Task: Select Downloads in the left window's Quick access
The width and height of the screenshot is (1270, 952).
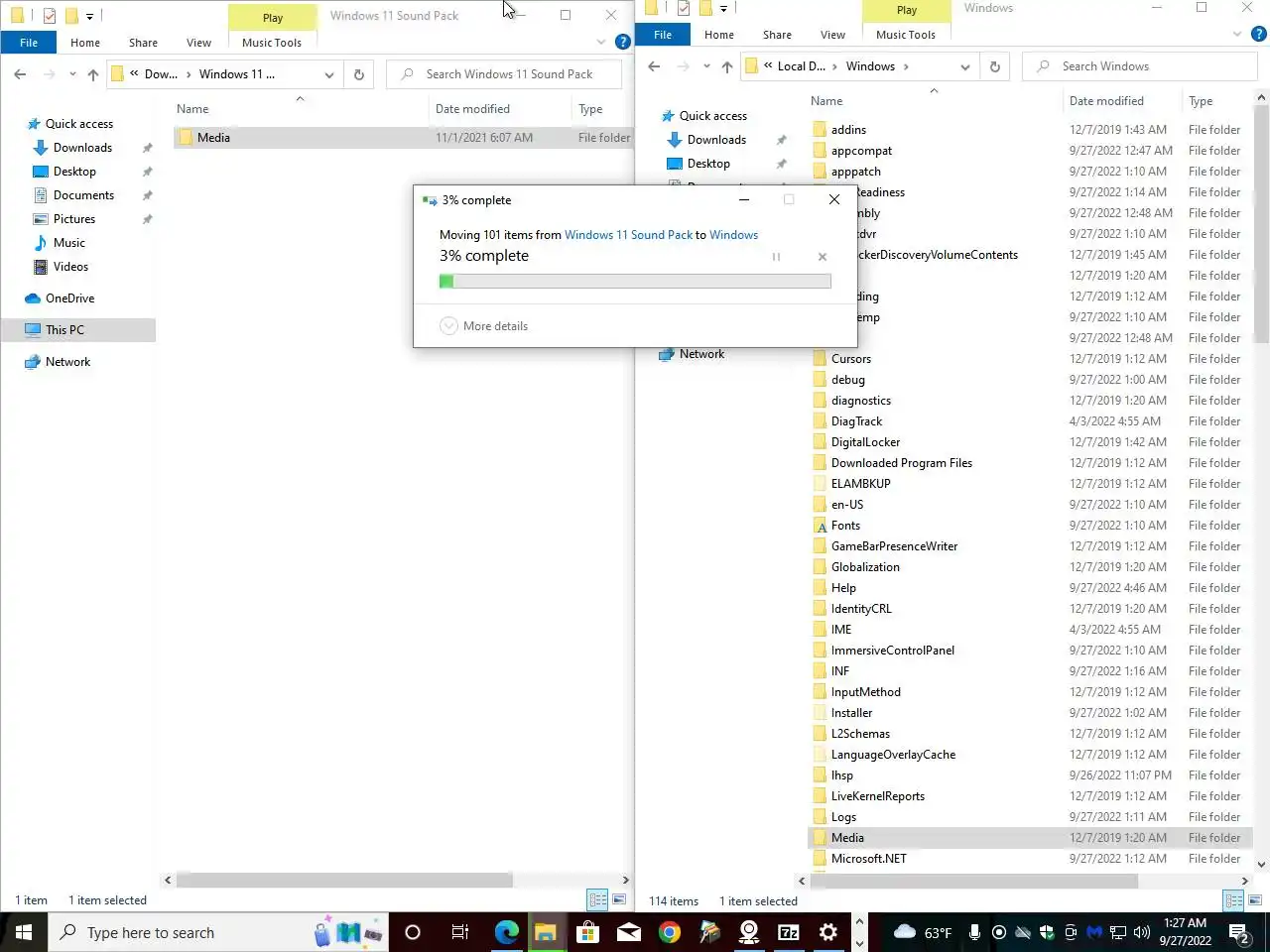Action: (x=82, y=148)
